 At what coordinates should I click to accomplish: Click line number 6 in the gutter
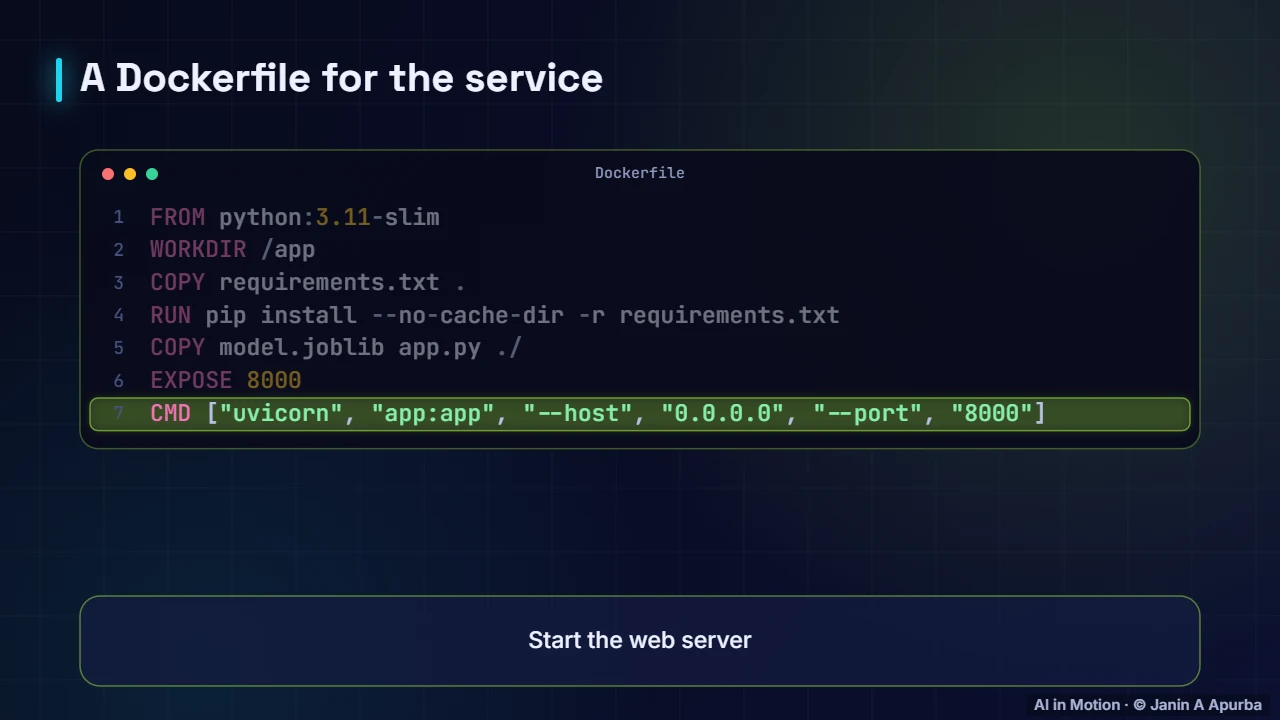click(119, 380)
